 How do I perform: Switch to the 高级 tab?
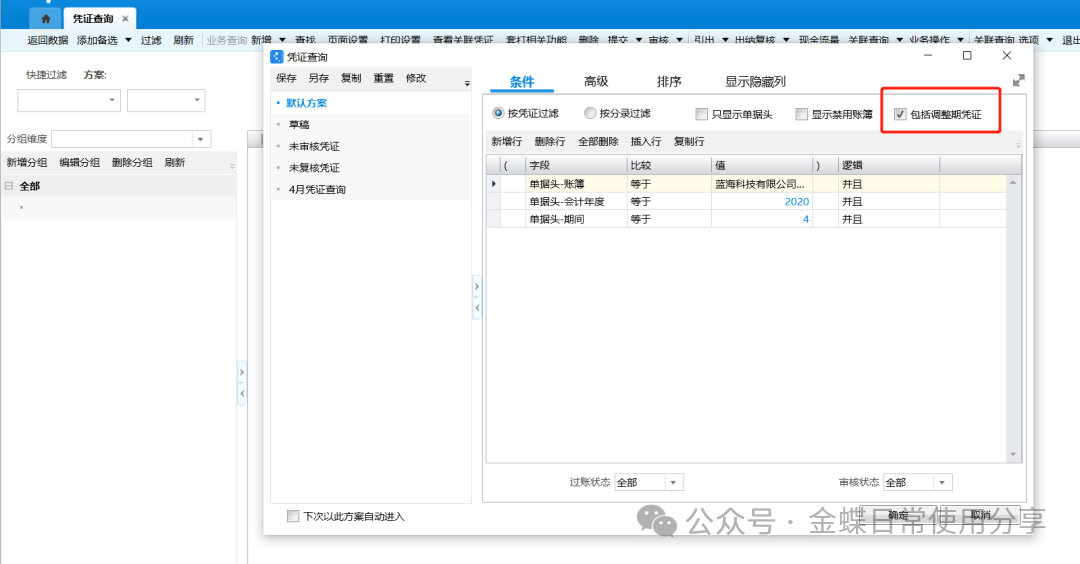596,82
